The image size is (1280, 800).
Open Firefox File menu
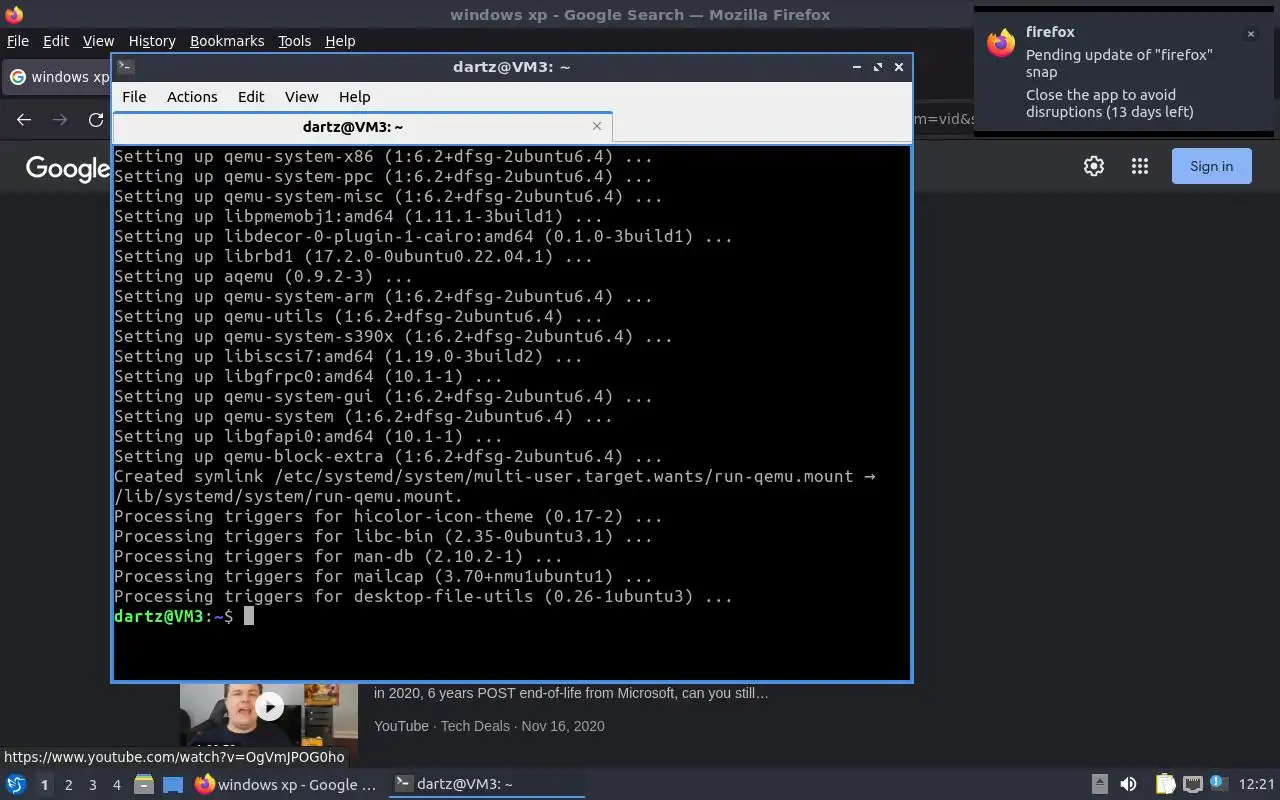pyautogui.click(x=18, y=41)
